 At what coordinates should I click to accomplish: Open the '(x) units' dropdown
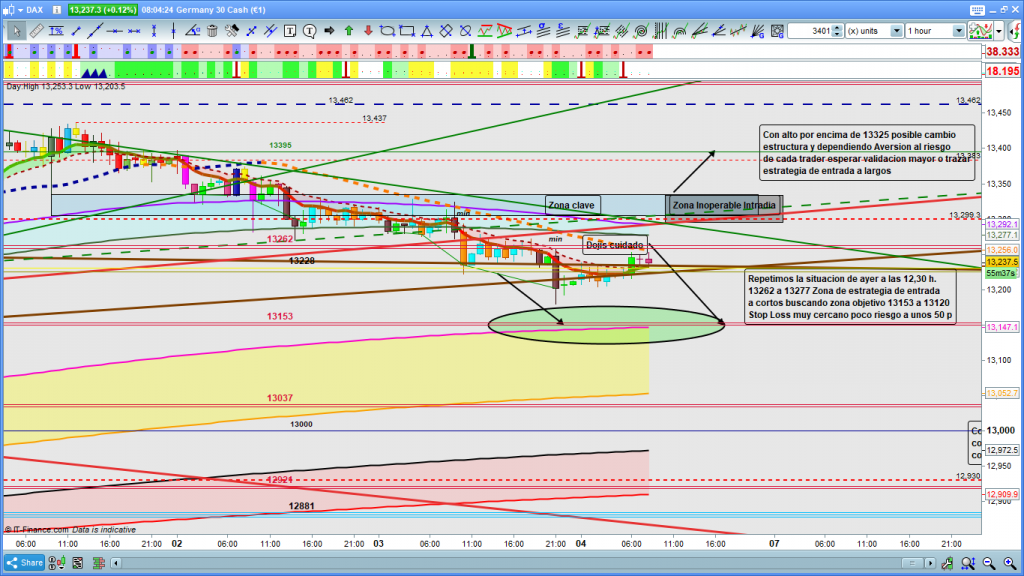pyautogui.click(x=895, y=31)
